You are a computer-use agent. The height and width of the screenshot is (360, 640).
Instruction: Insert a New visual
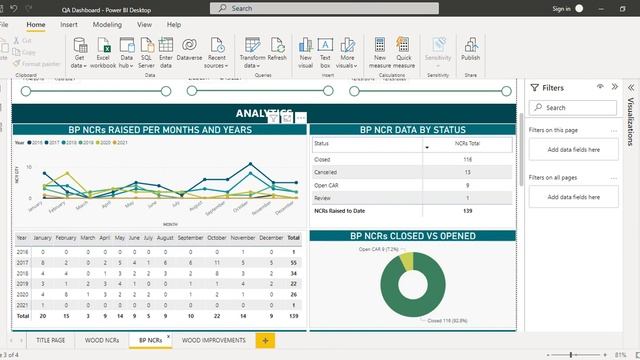pos(305,53)
